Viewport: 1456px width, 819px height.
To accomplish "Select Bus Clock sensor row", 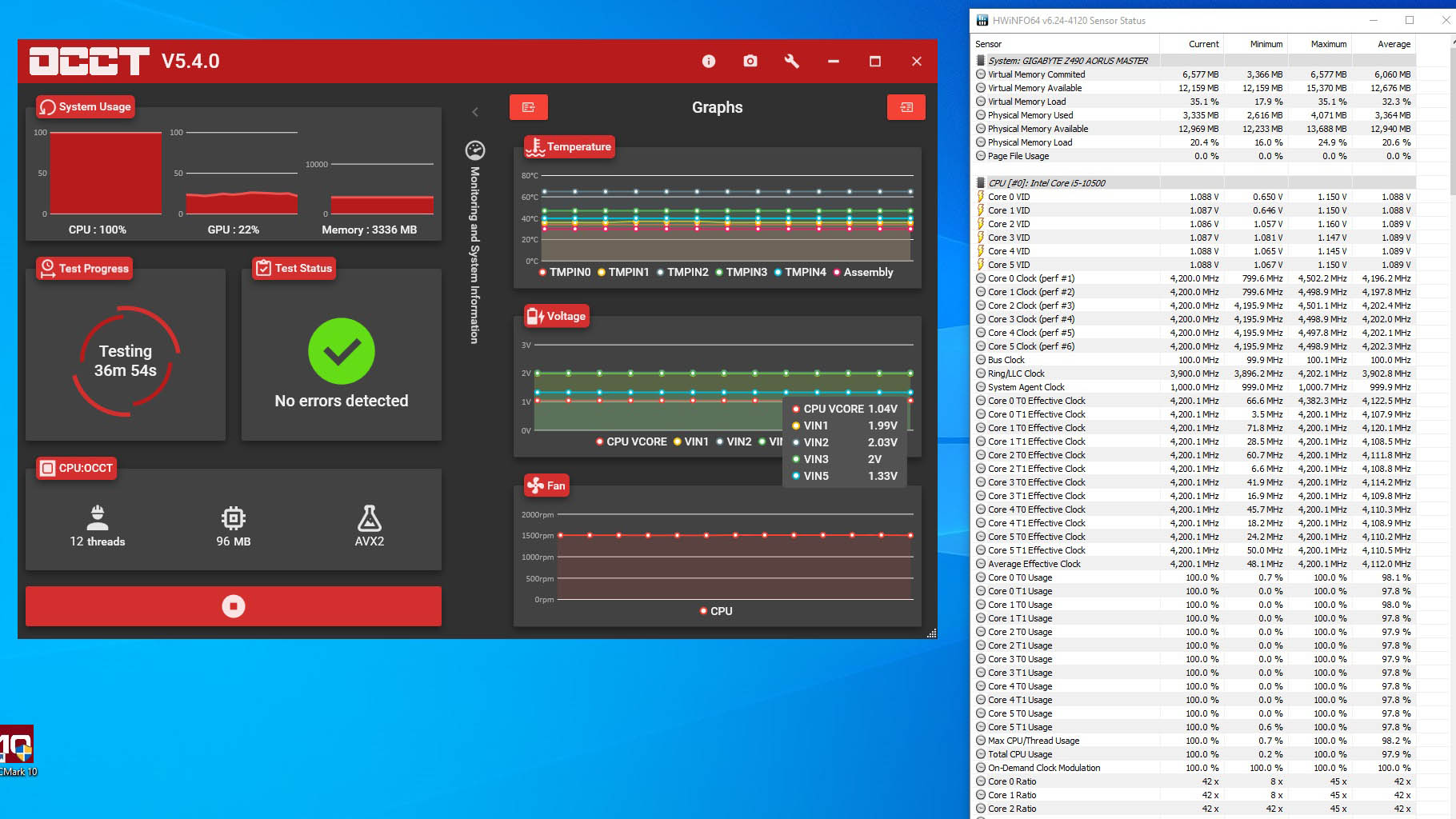I will coord(1193,360).
